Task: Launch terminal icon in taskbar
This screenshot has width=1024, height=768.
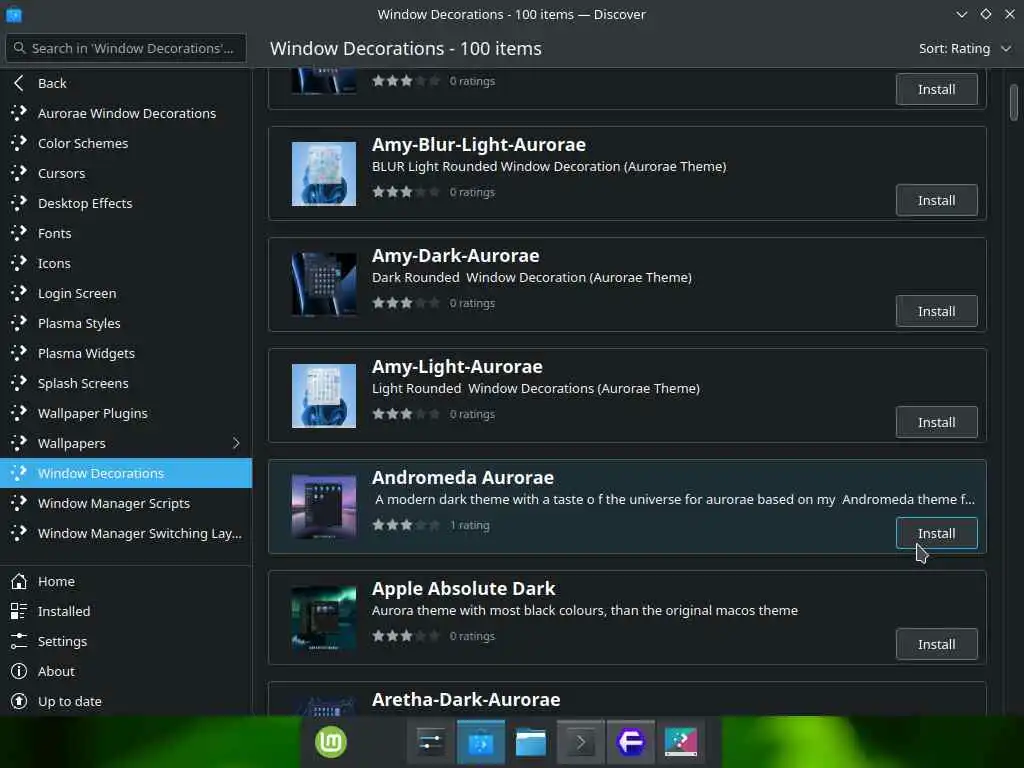Action: [581, 742]
